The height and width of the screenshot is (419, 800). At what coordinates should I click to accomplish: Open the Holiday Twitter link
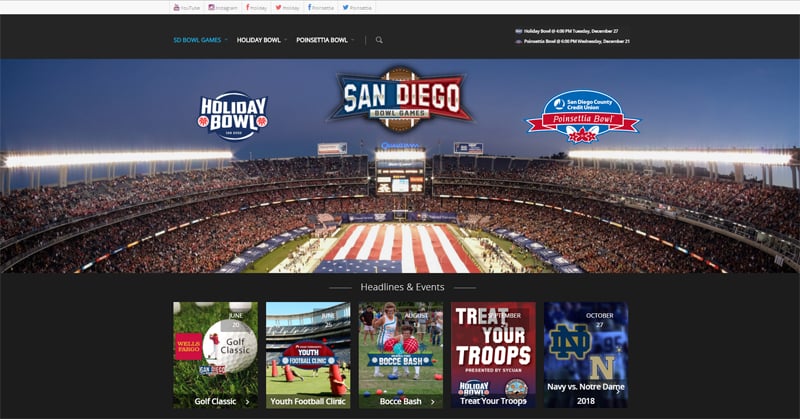[x=287, y=8]
